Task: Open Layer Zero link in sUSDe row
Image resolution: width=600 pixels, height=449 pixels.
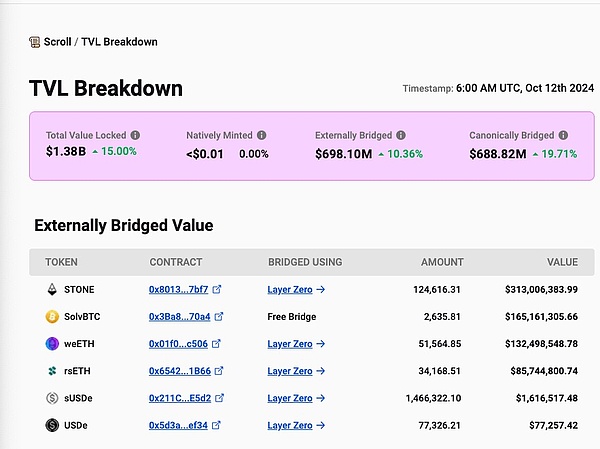Action: point(290,398)
